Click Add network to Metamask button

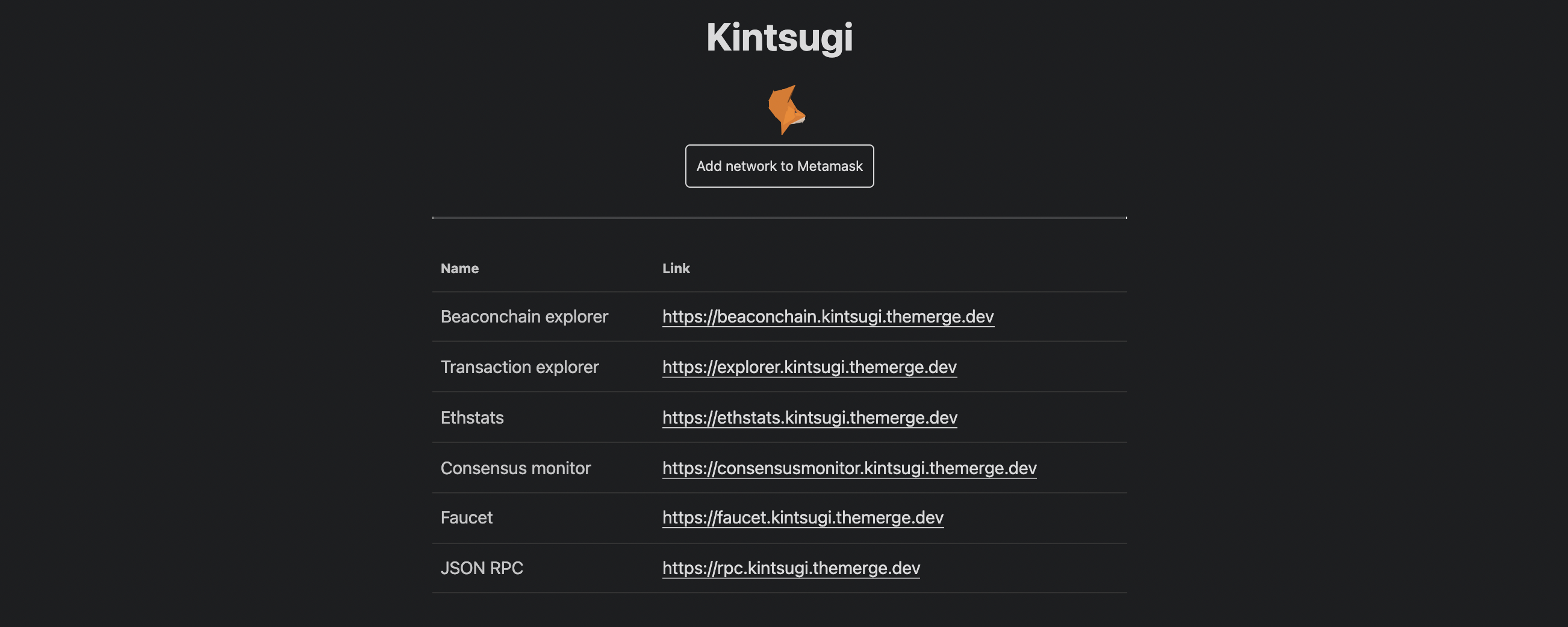pyautogui.click(x=779, y=166)
